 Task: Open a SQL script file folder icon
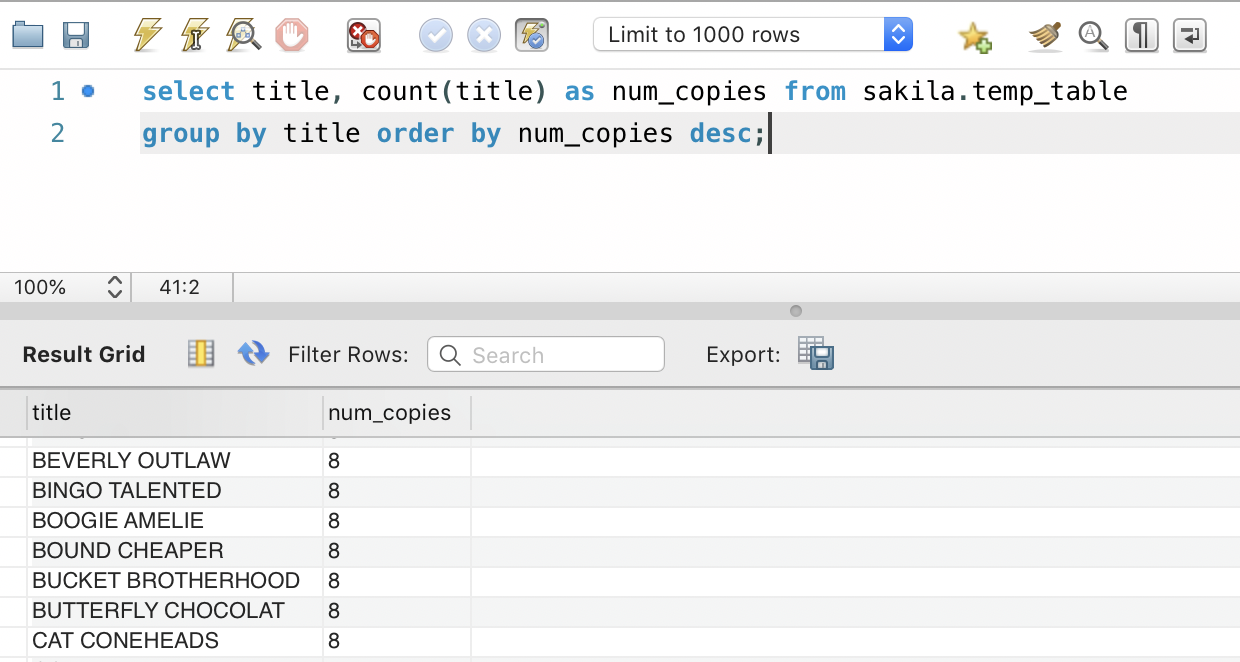point(28,36)
